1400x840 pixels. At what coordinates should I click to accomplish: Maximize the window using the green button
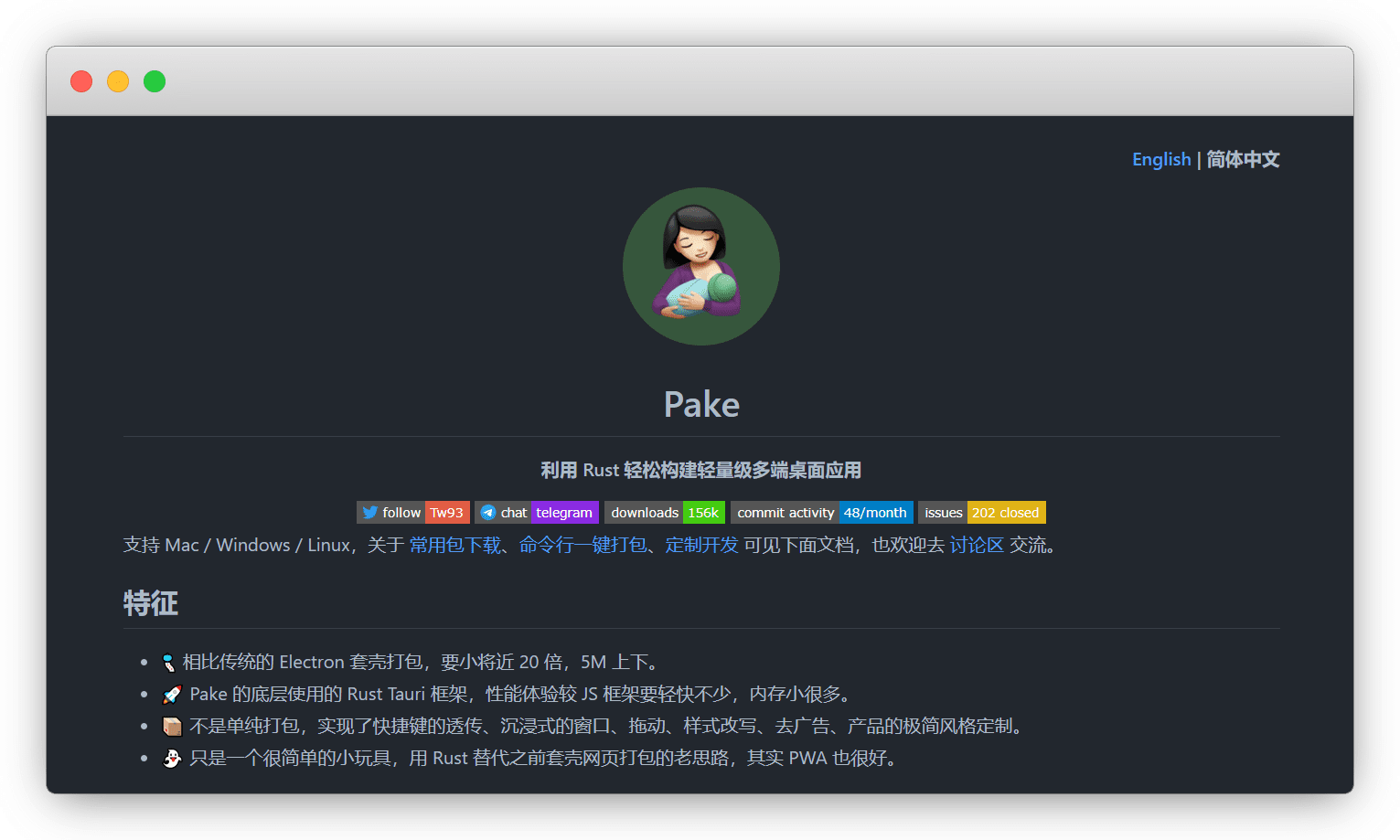[x=155, y=81]
